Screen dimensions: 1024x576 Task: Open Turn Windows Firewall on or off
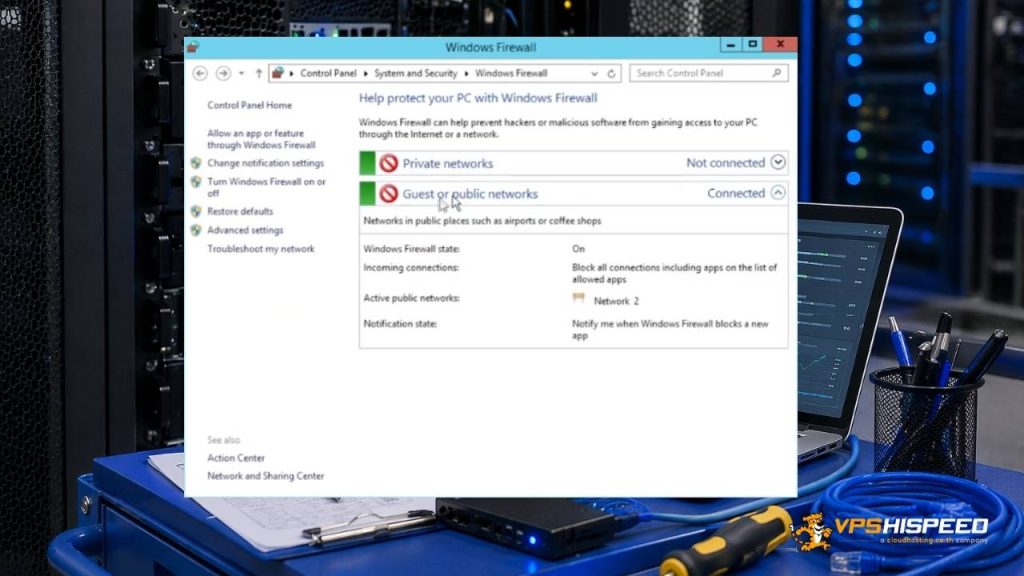266,187
